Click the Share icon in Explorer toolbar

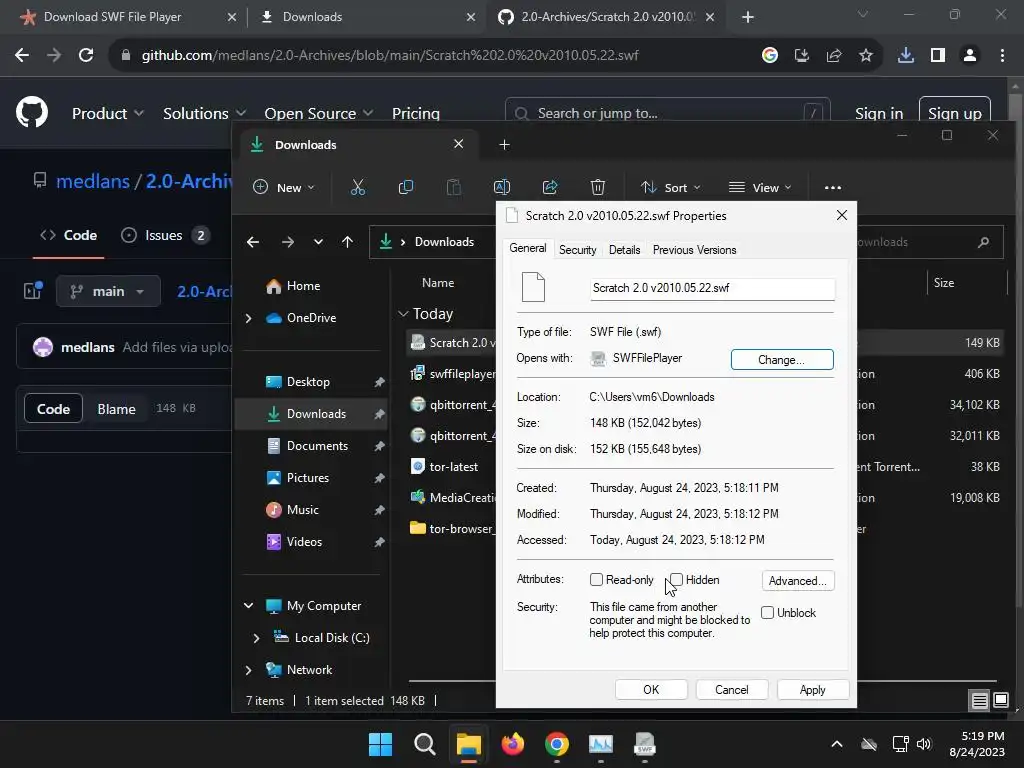click(550, 187)
